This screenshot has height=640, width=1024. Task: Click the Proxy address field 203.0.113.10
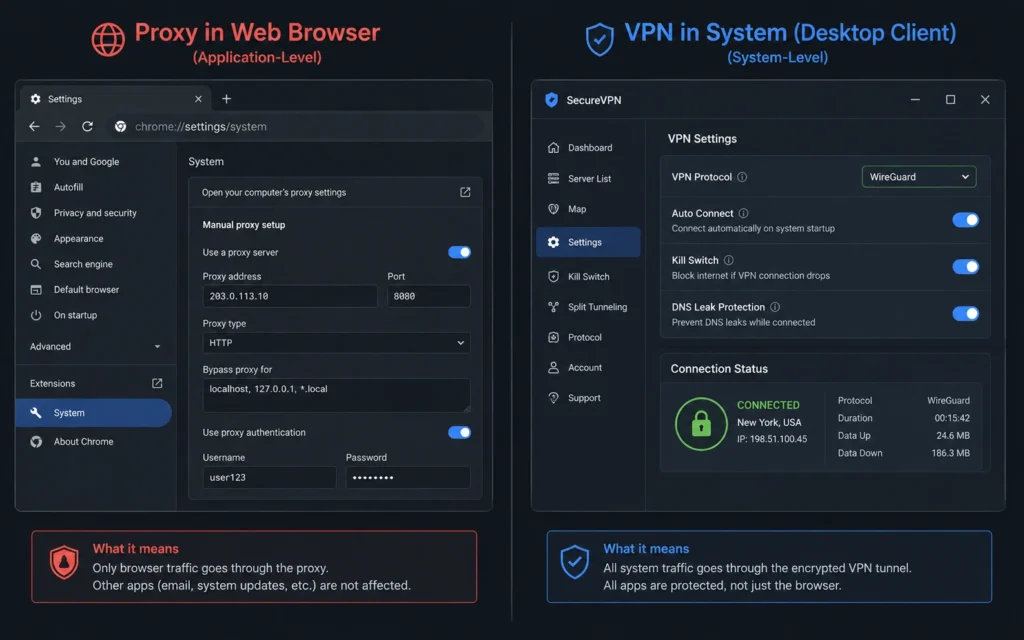290,296
